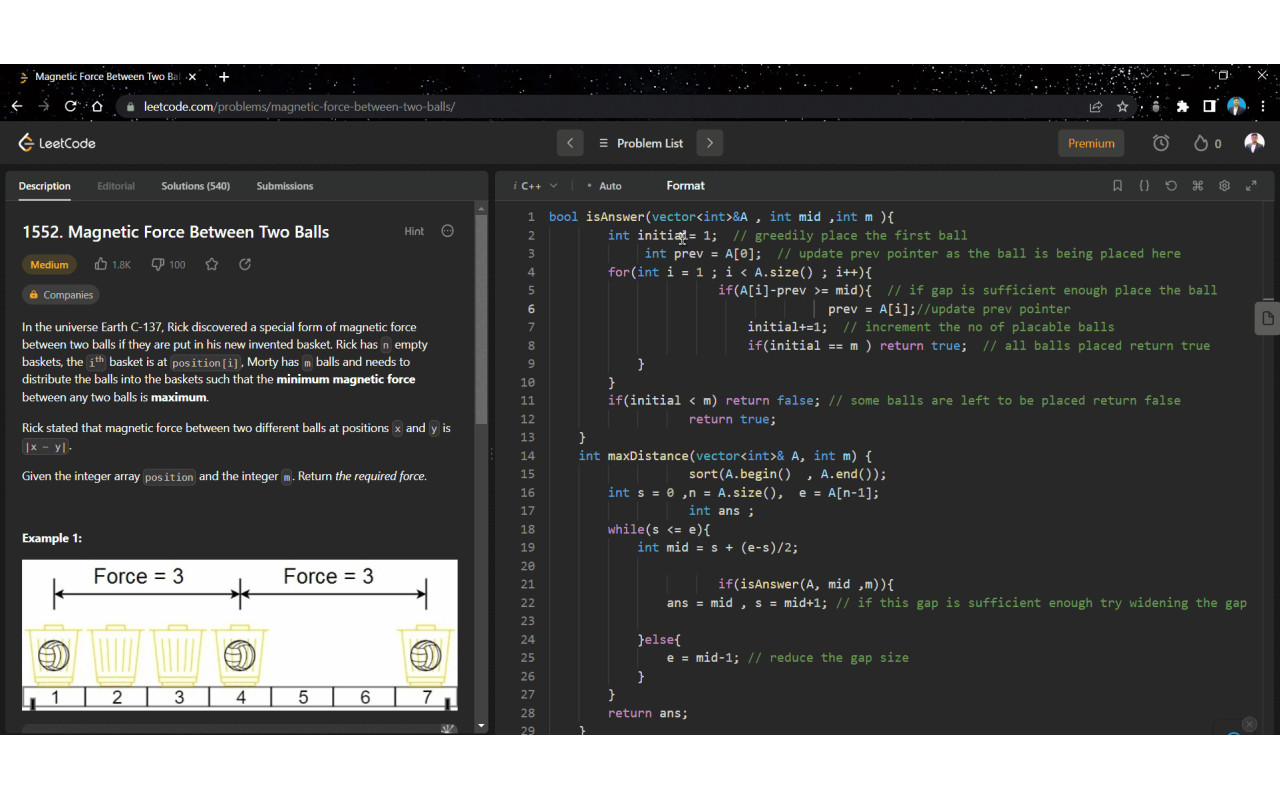Click the Example 1 force diagram image
The image size is (1280, 800).
(240, 635)
